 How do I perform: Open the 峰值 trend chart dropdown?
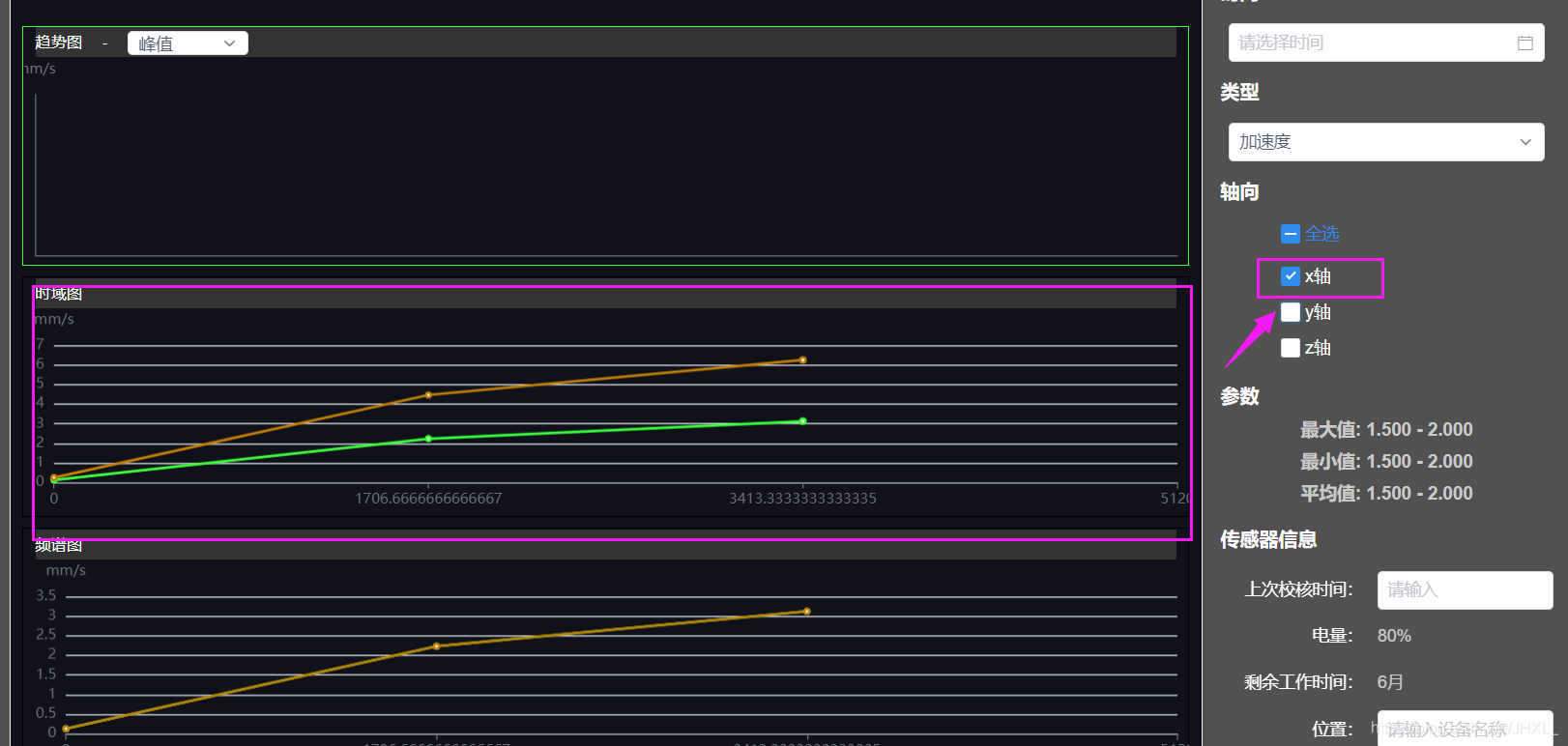pyautogui.click(x=188, y=43)
